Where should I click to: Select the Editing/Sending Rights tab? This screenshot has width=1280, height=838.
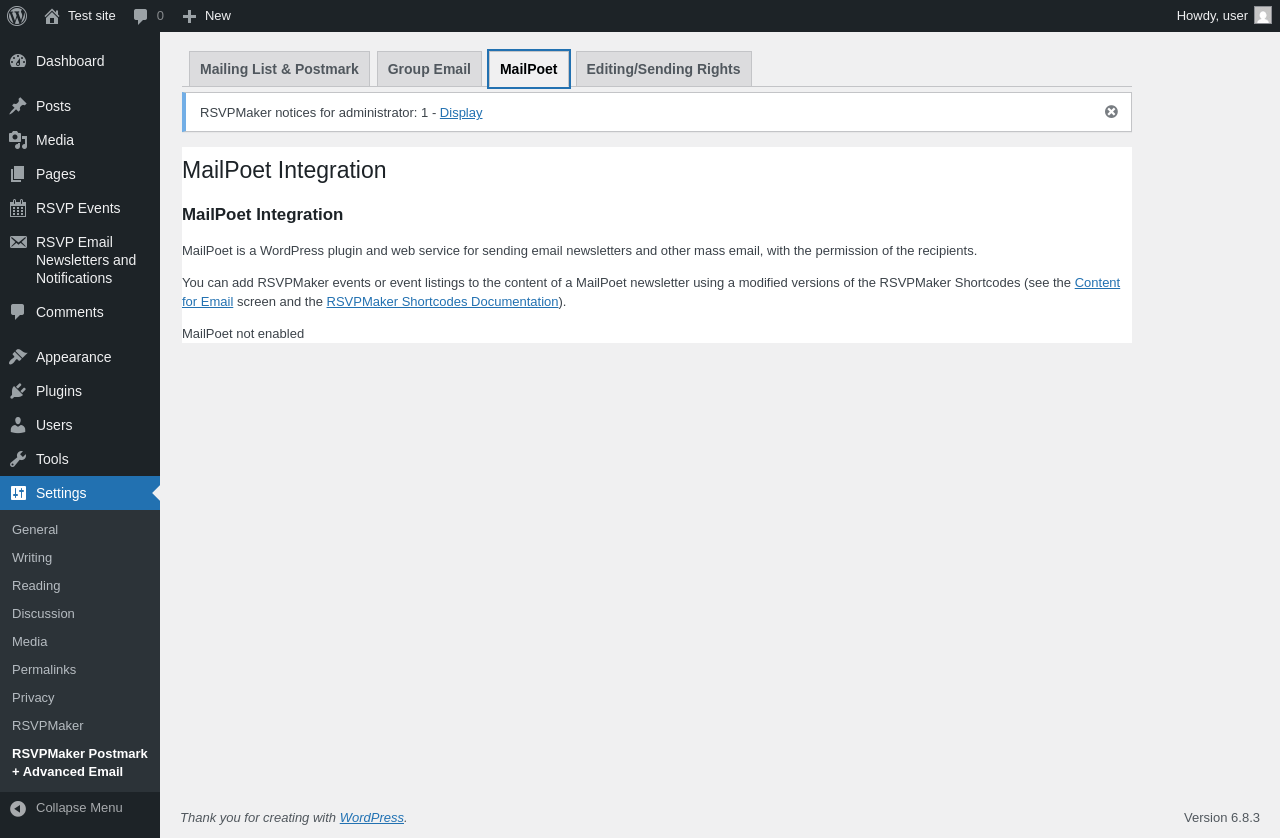(663, 69)
